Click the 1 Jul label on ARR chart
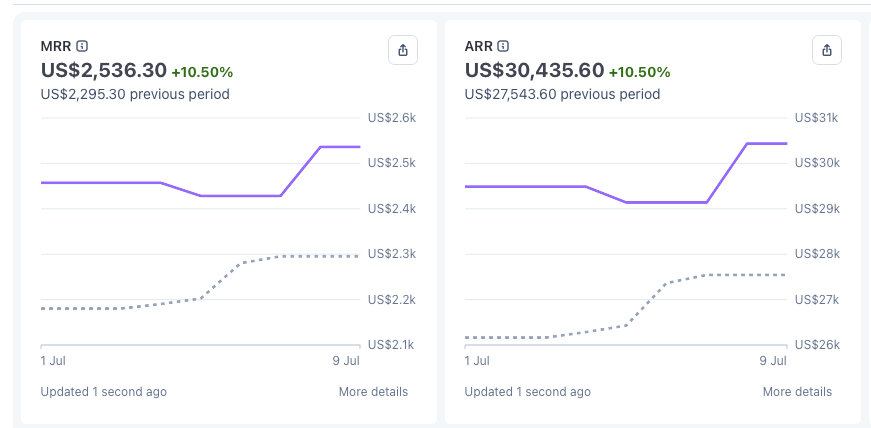The height and width of the screenshot is (428, 871). tap(477, 361)
